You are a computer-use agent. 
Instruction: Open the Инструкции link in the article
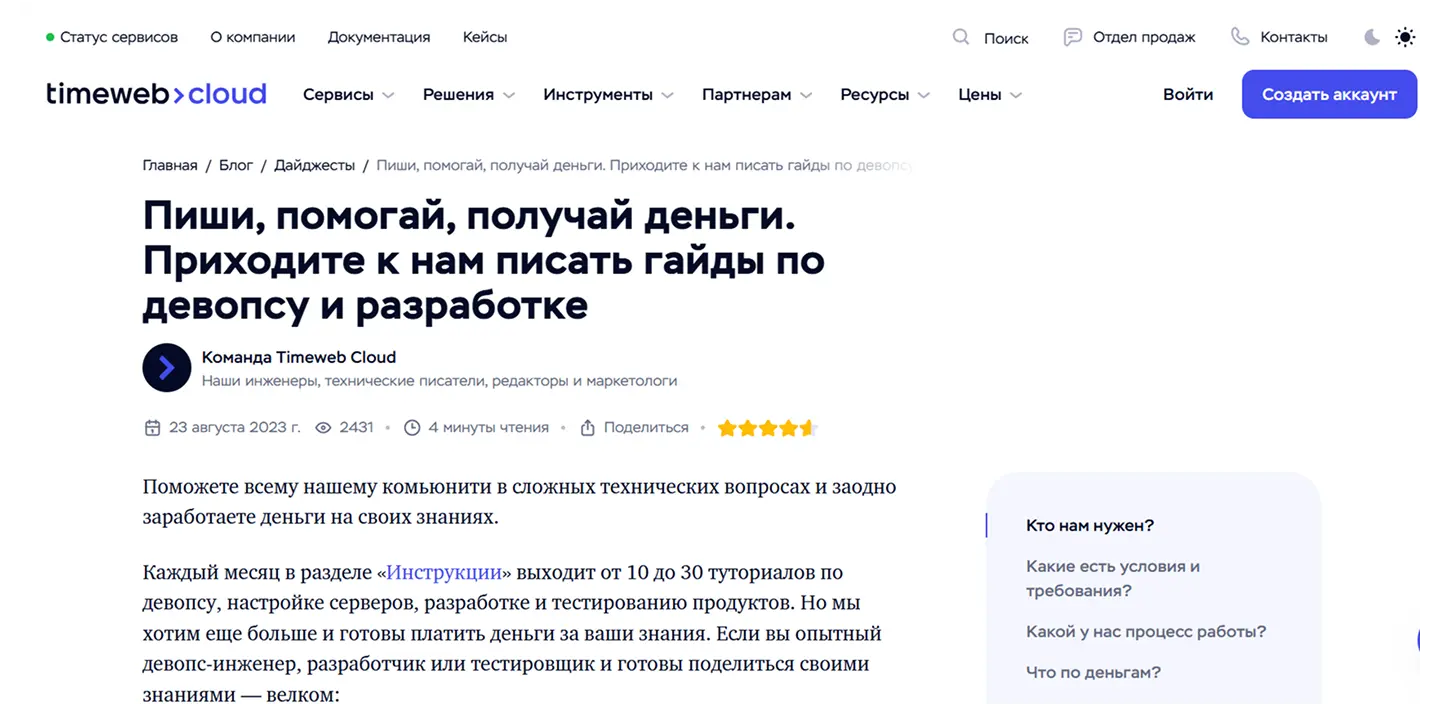pos(444,573)
